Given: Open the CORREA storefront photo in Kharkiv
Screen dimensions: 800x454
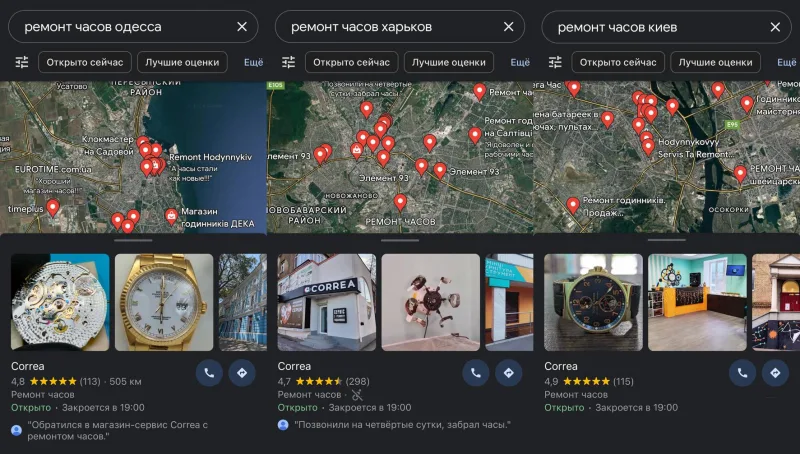Looking at the screenshot, I should tap(327, 302).
